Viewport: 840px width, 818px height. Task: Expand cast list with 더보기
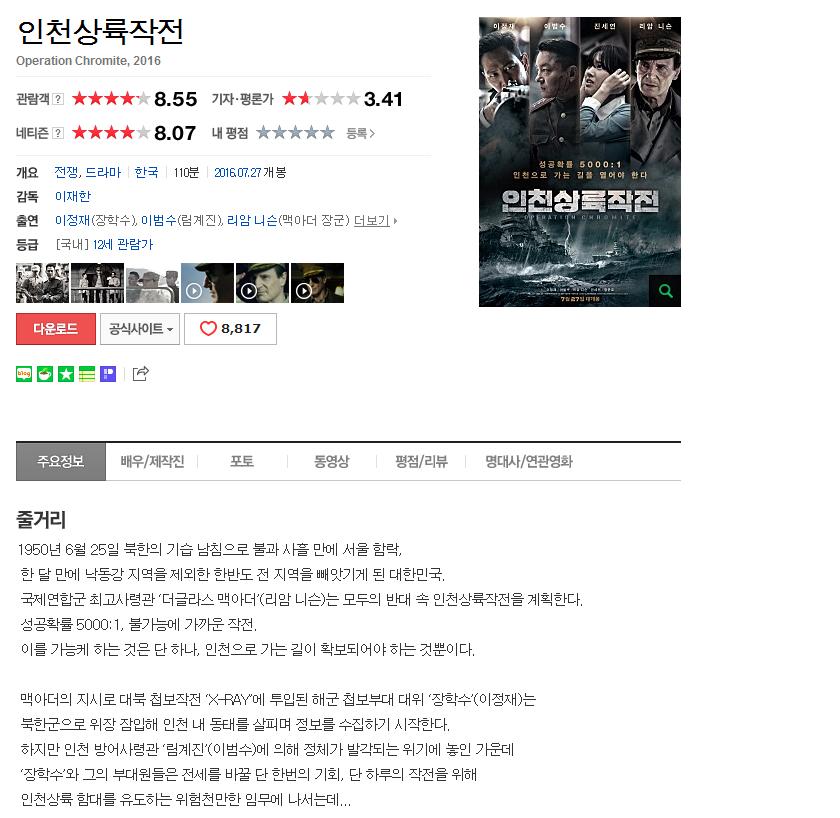(375, 221)
